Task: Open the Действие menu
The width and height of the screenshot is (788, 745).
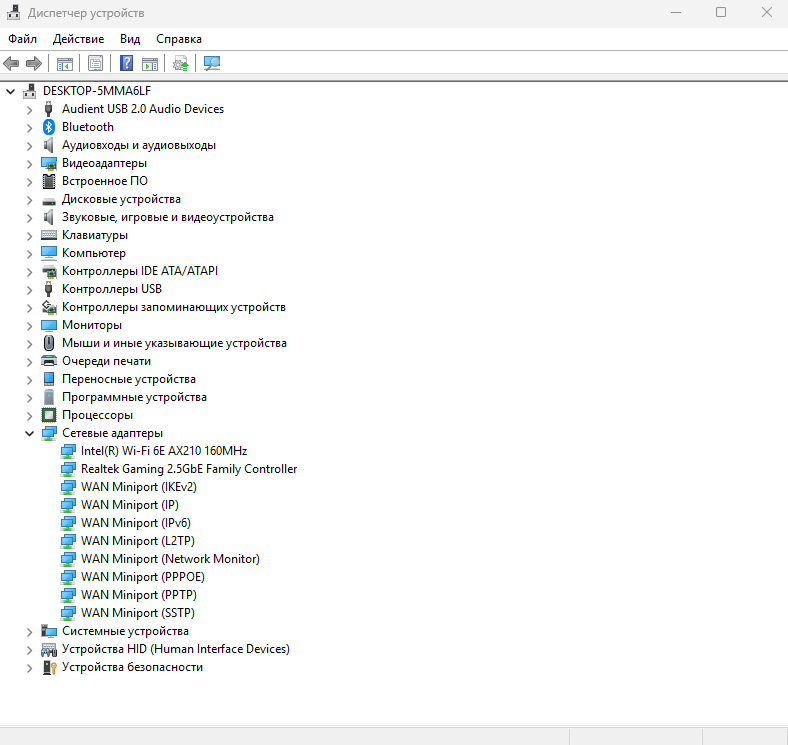Action: click(79, 39)
